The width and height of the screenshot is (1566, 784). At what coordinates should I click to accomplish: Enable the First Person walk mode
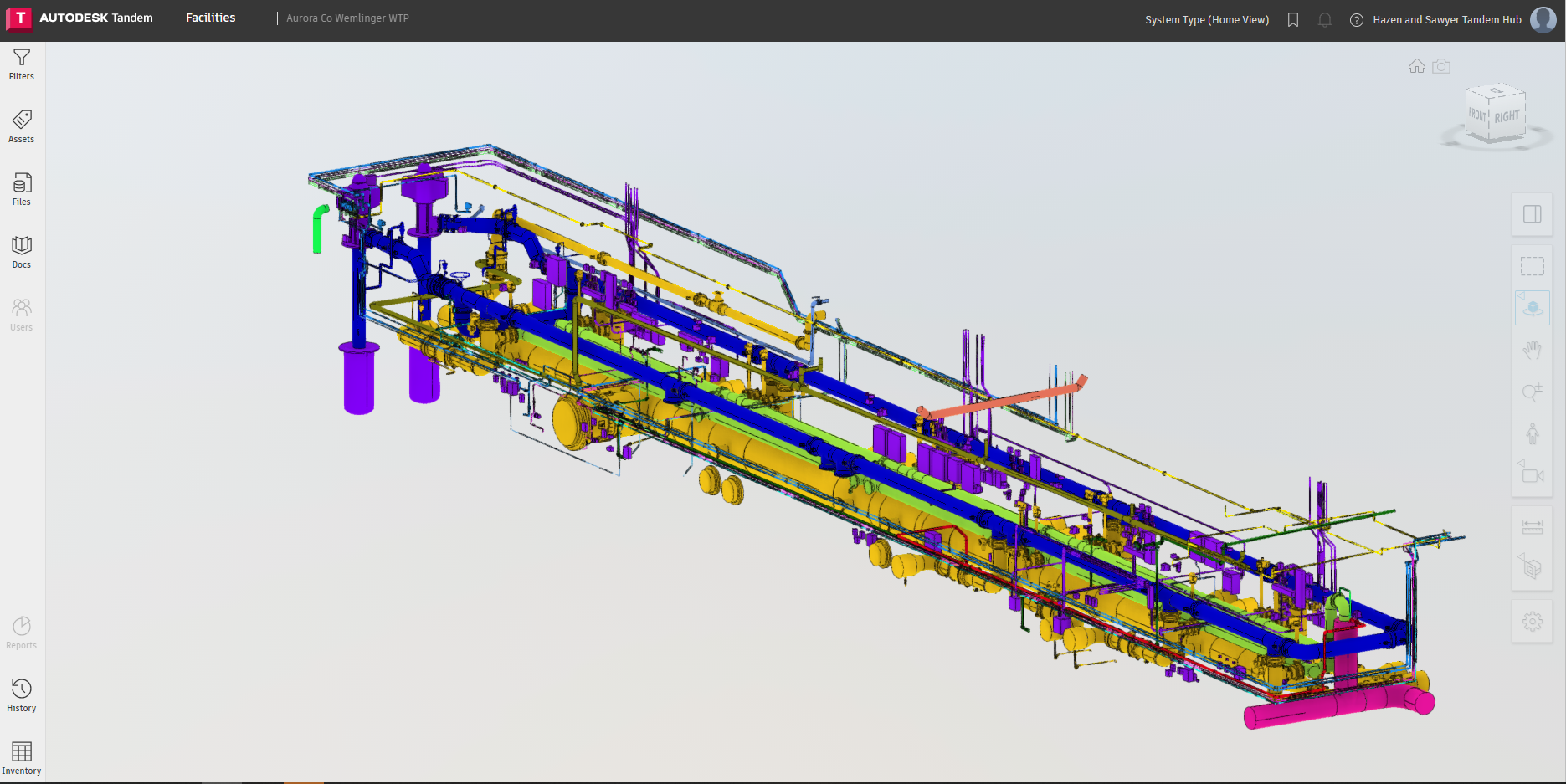pos(1532,434)
